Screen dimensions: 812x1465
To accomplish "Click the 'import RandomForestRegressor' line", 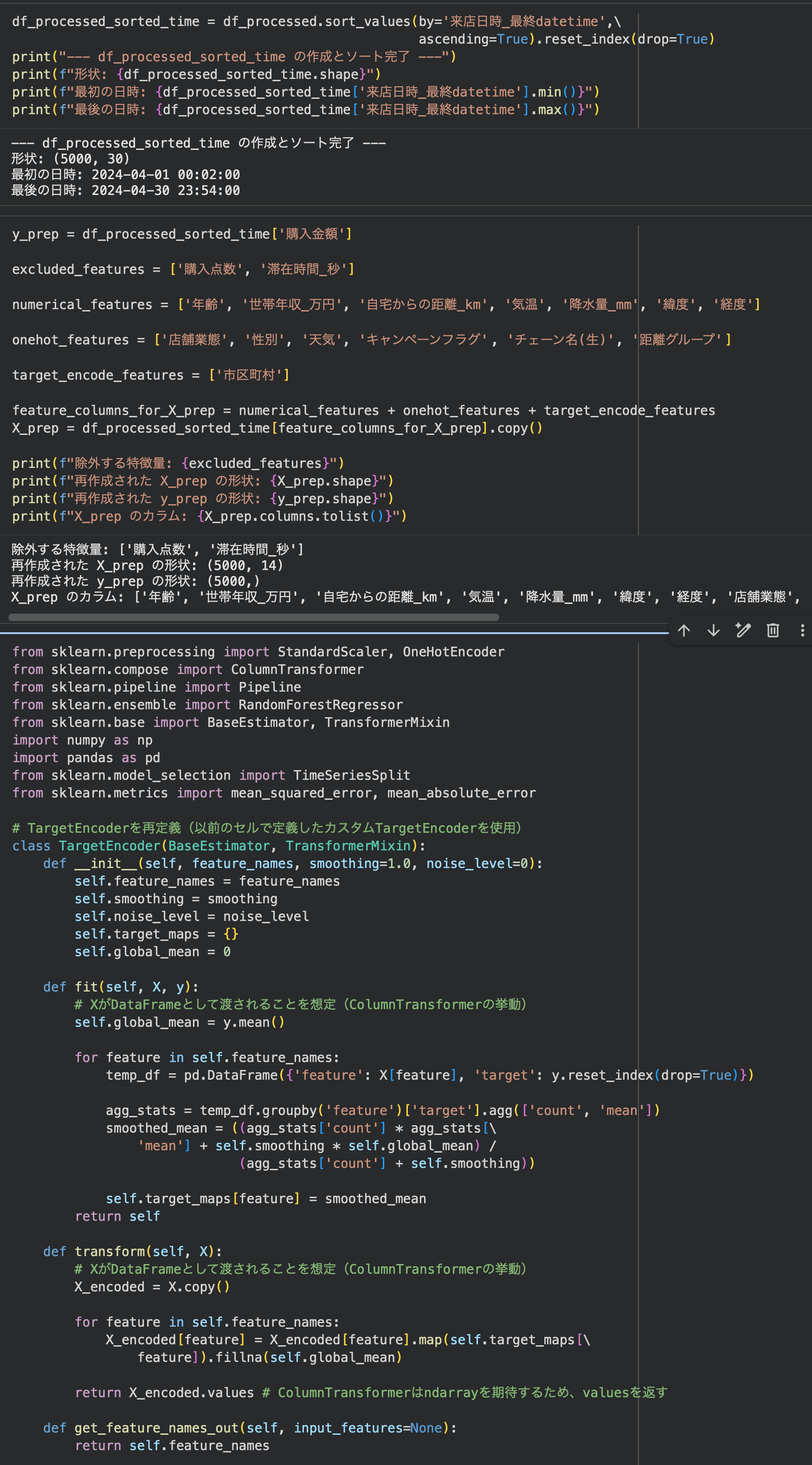I will (207, 705).
